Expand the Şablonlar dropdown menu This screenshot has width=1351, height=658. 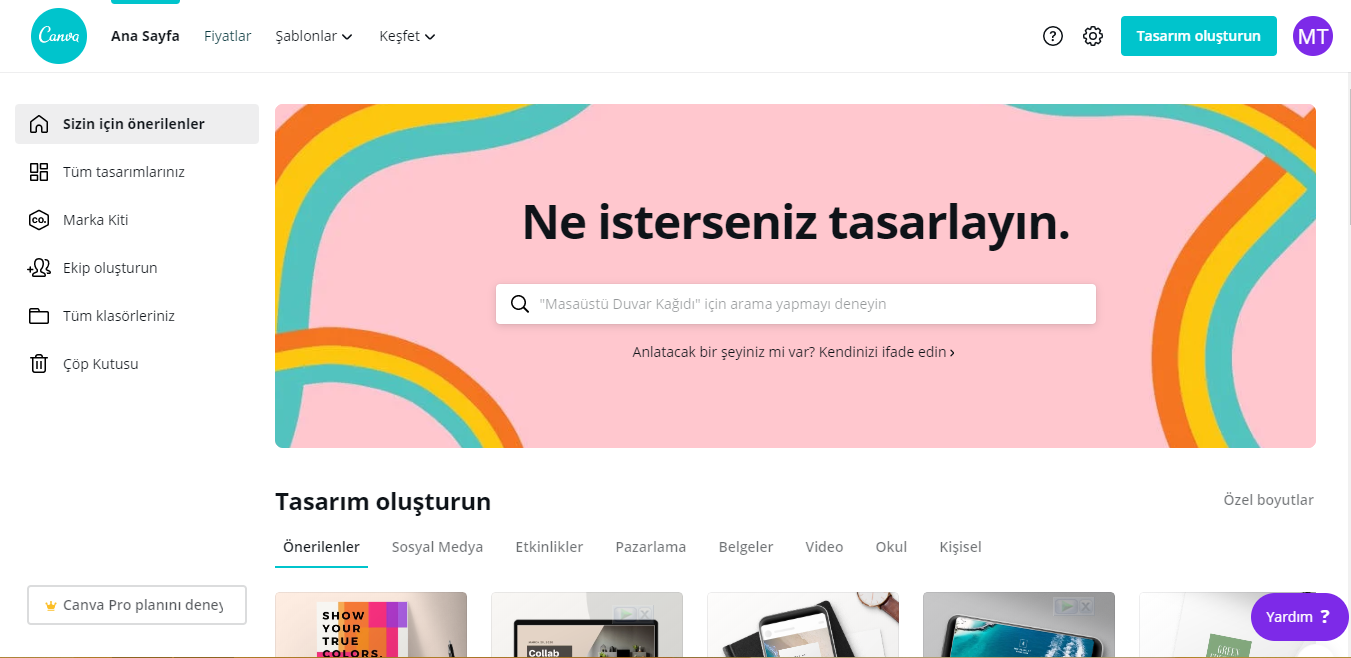(x=314, y=36)
